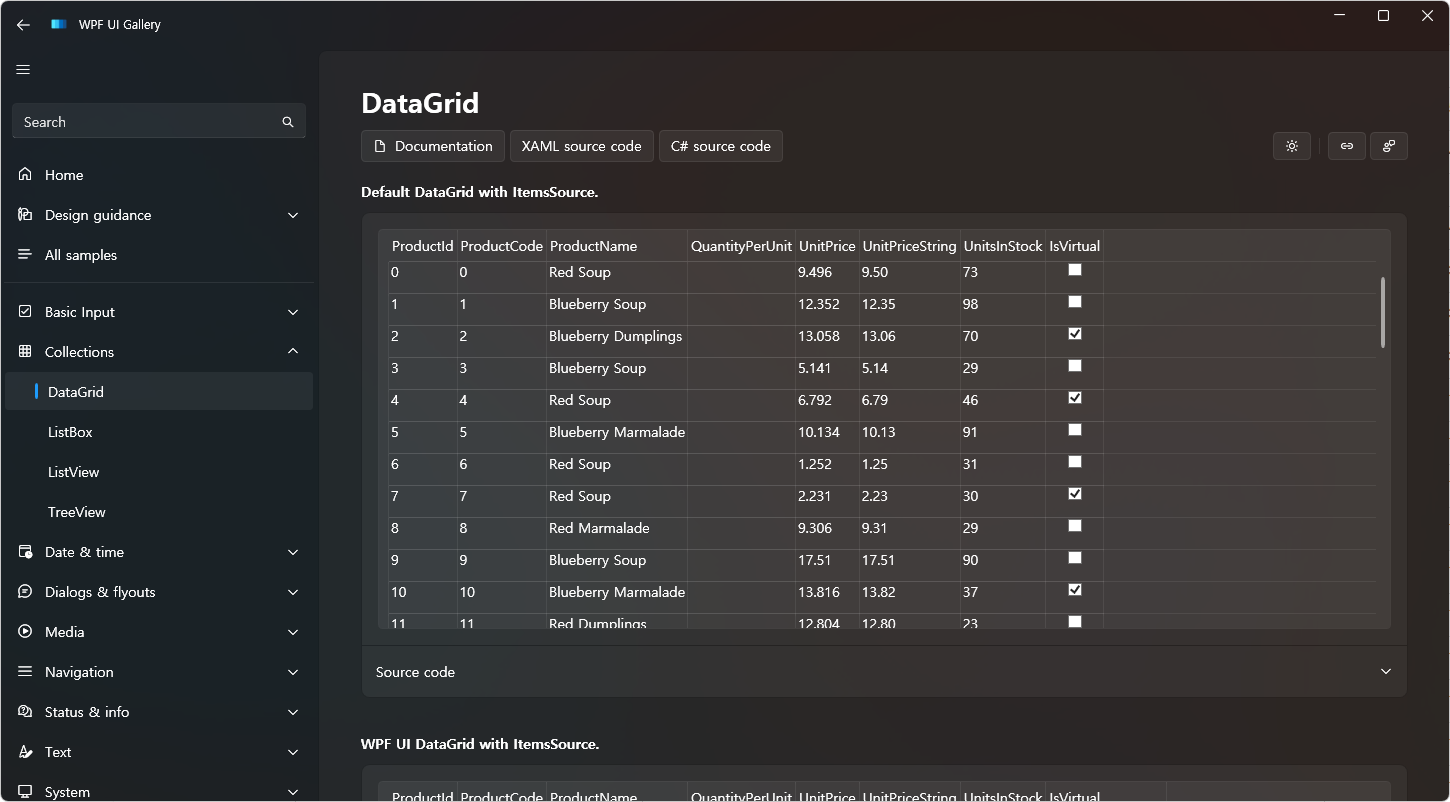Select DataGrid in the sidebar
Screen dimensions: 1450x802
pyautogui.click(x=159, y=392)
